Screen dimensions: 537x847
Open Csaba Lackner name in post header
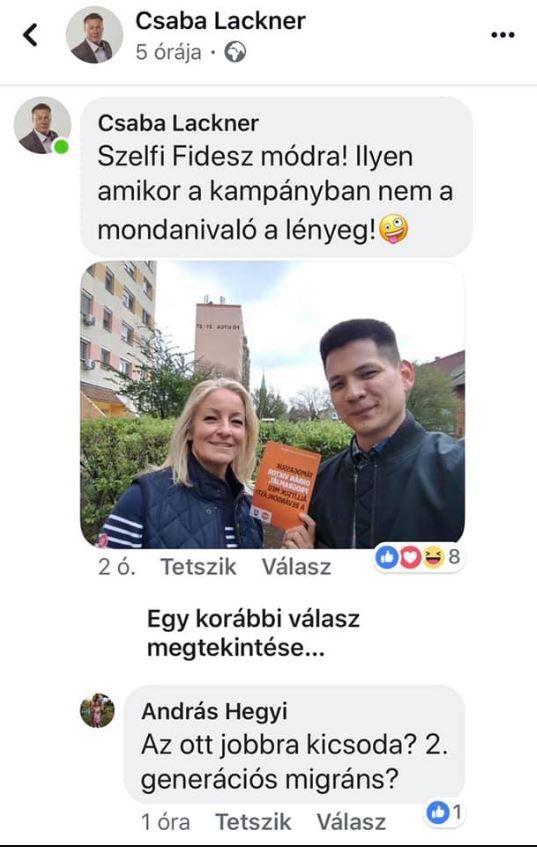220,21
